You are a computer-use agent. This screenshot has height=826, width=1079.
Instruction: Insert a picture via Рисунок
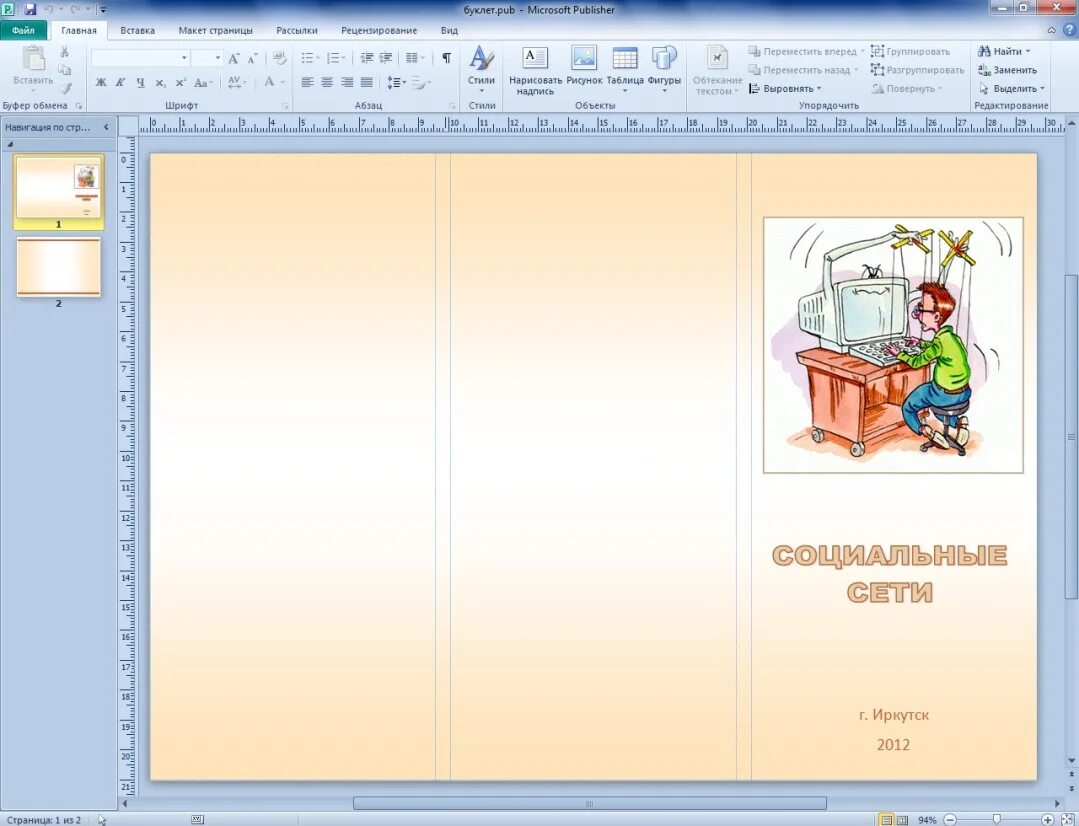point(584,67)
